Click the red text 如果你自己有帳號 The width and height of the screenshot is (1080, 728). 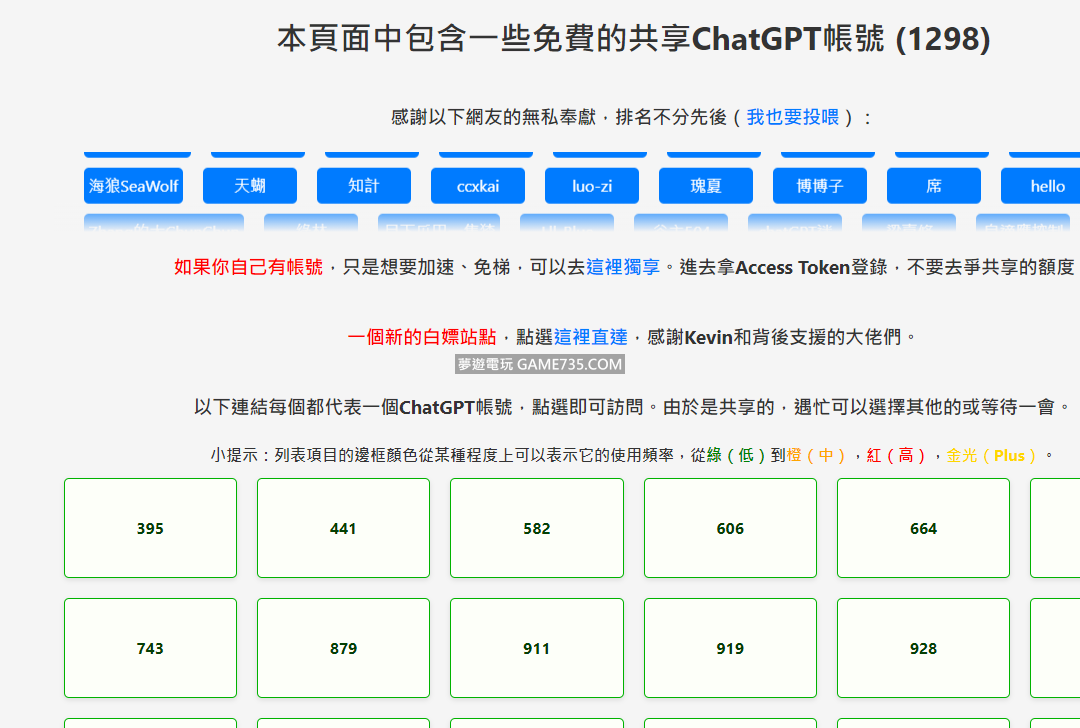[248, 267]
